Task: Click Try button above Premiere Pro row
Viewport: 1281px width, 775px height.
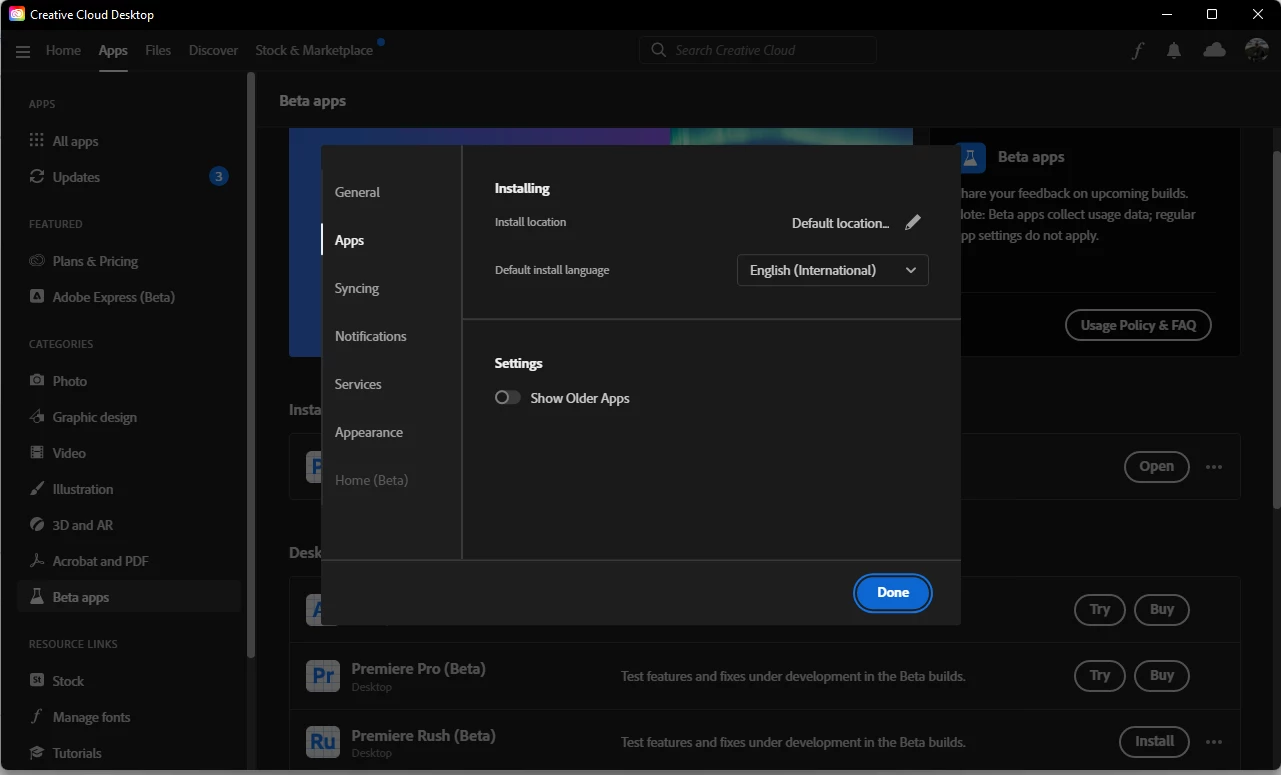Action: 1100,609
